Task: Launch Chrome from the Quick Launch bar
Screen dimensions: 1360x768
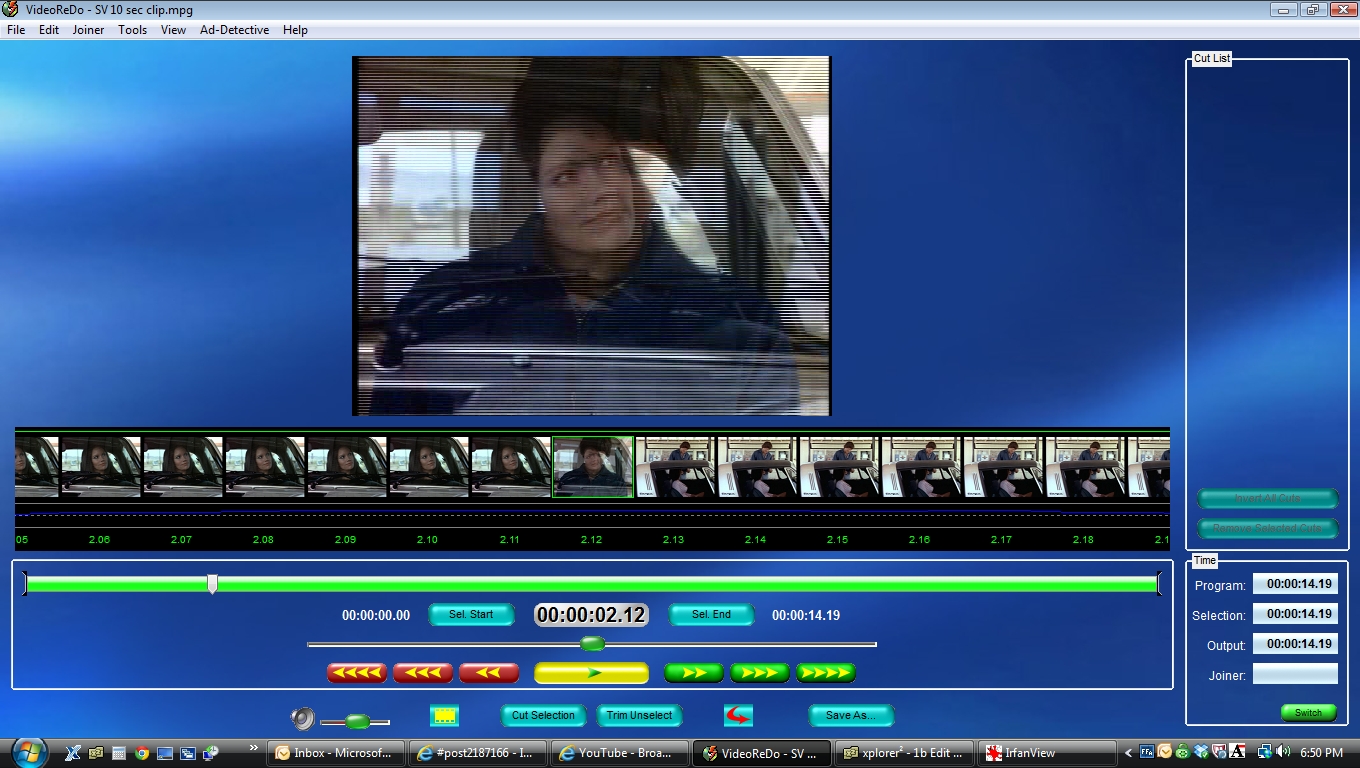Action: point(141,753)
